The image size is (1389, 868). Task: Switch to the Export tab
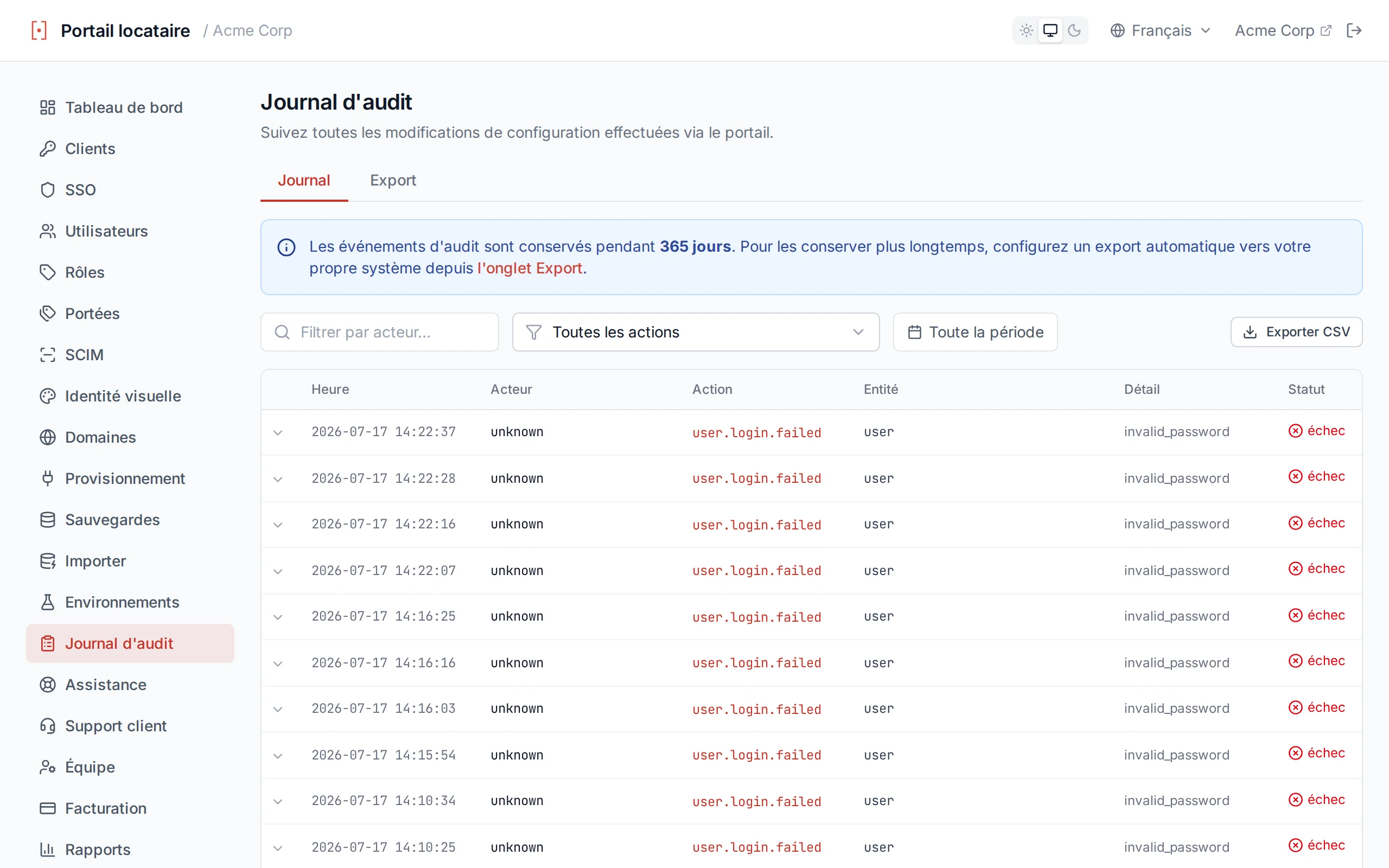[x=393, y=180]
